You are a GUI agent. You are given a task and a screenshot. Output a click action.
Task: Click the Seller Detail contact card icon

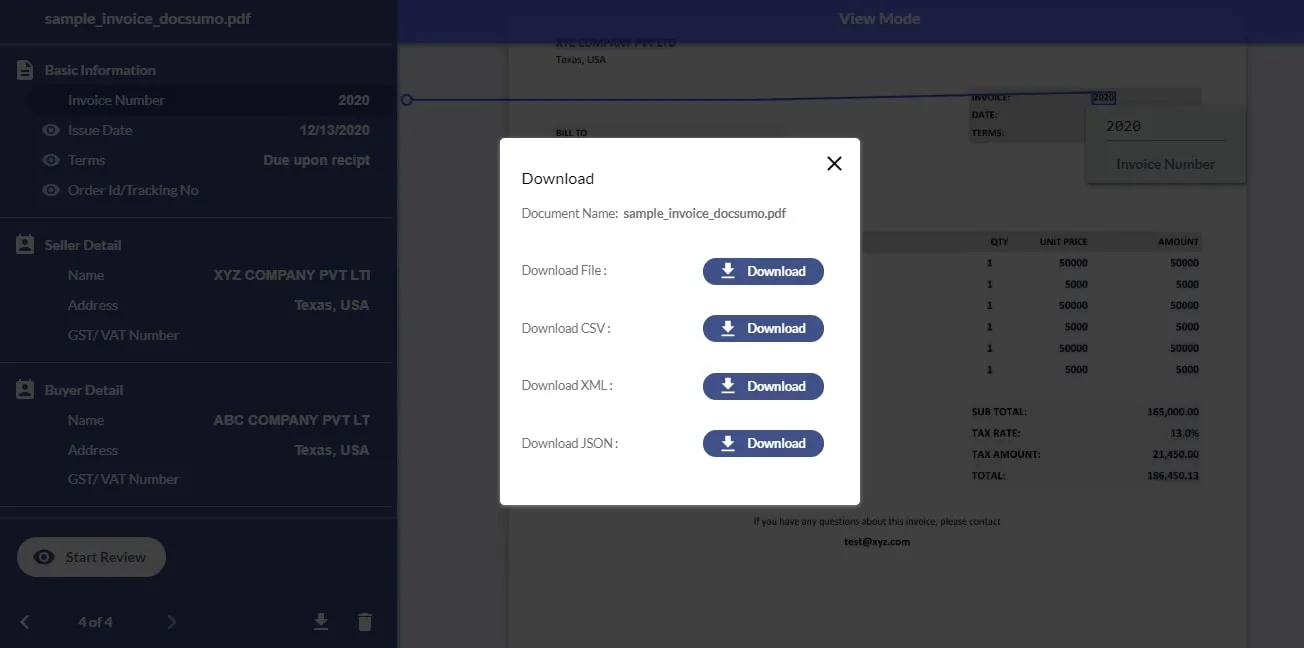23,244
